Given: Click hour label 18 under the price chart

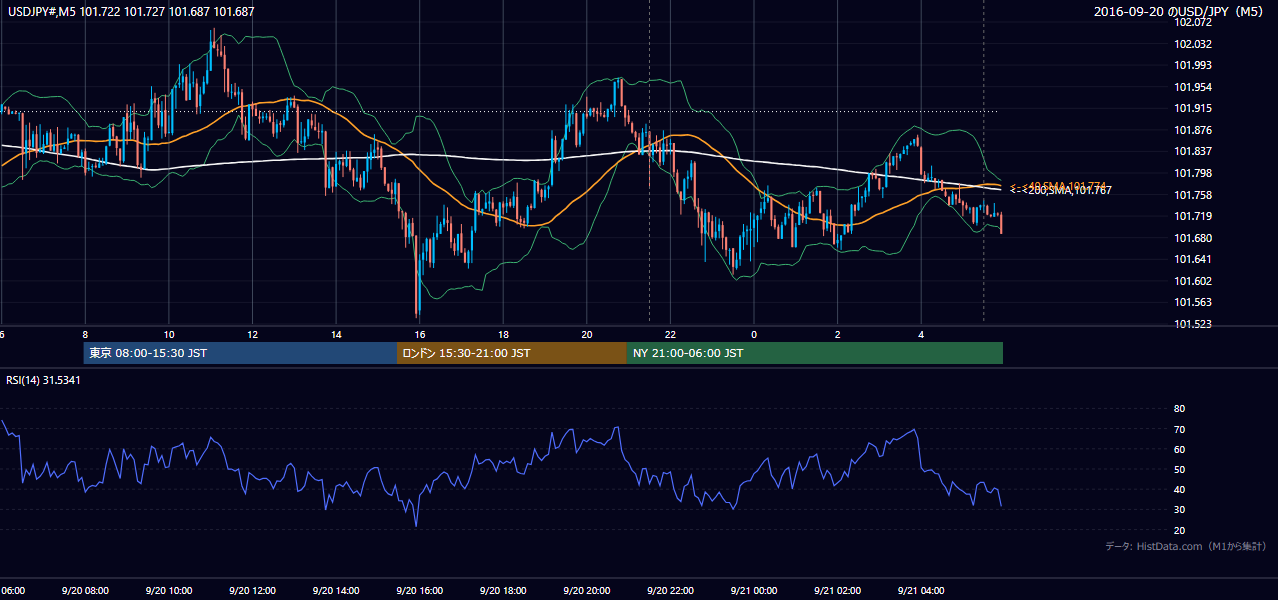Looking at the screenshot, I should click(503, 335).
